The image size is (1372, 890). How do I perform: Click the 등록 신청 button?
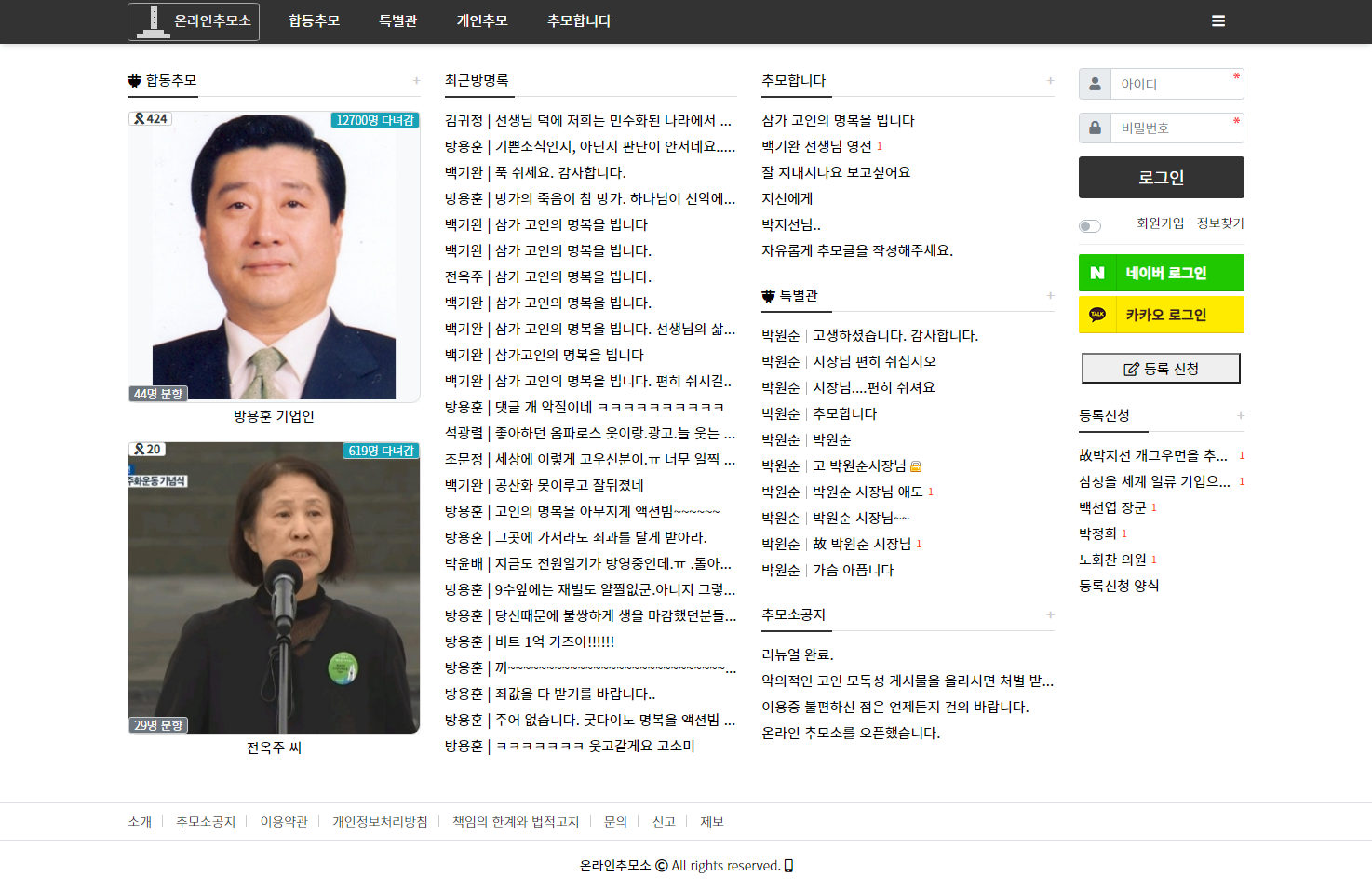pyautogui.click(x=1161, y=369)
